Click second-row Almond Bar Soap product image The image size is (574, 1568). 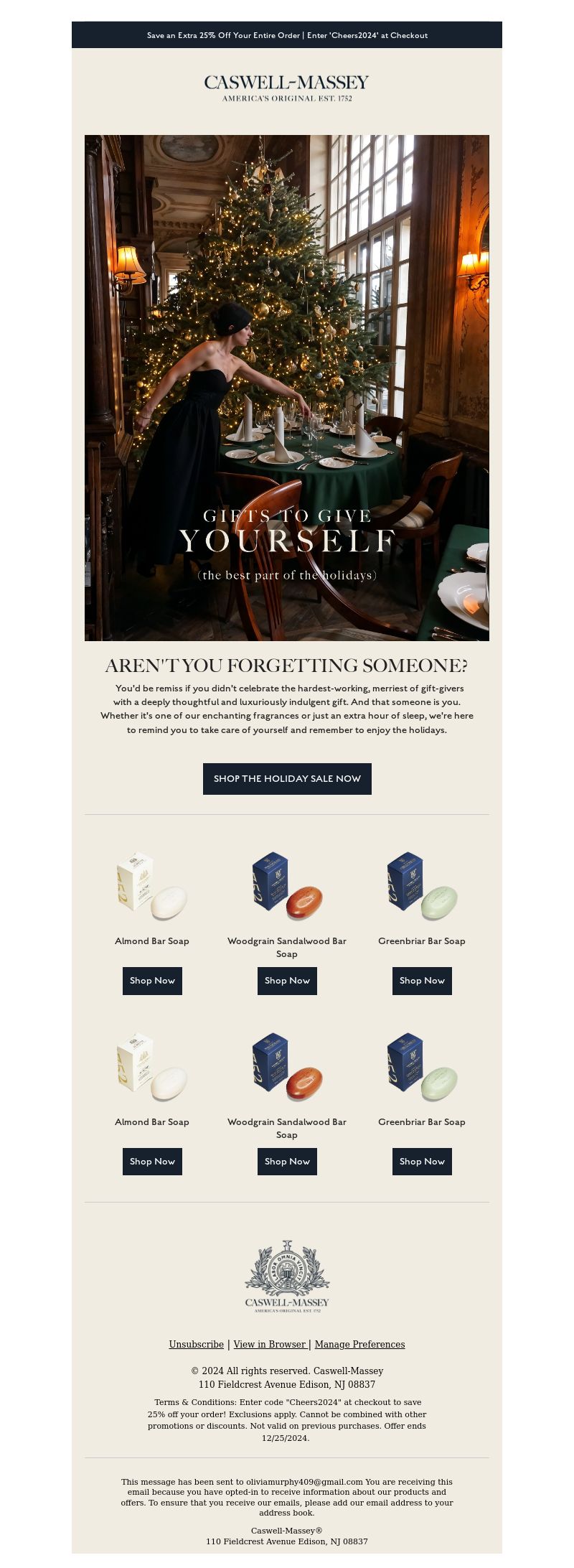(152, 1067)
